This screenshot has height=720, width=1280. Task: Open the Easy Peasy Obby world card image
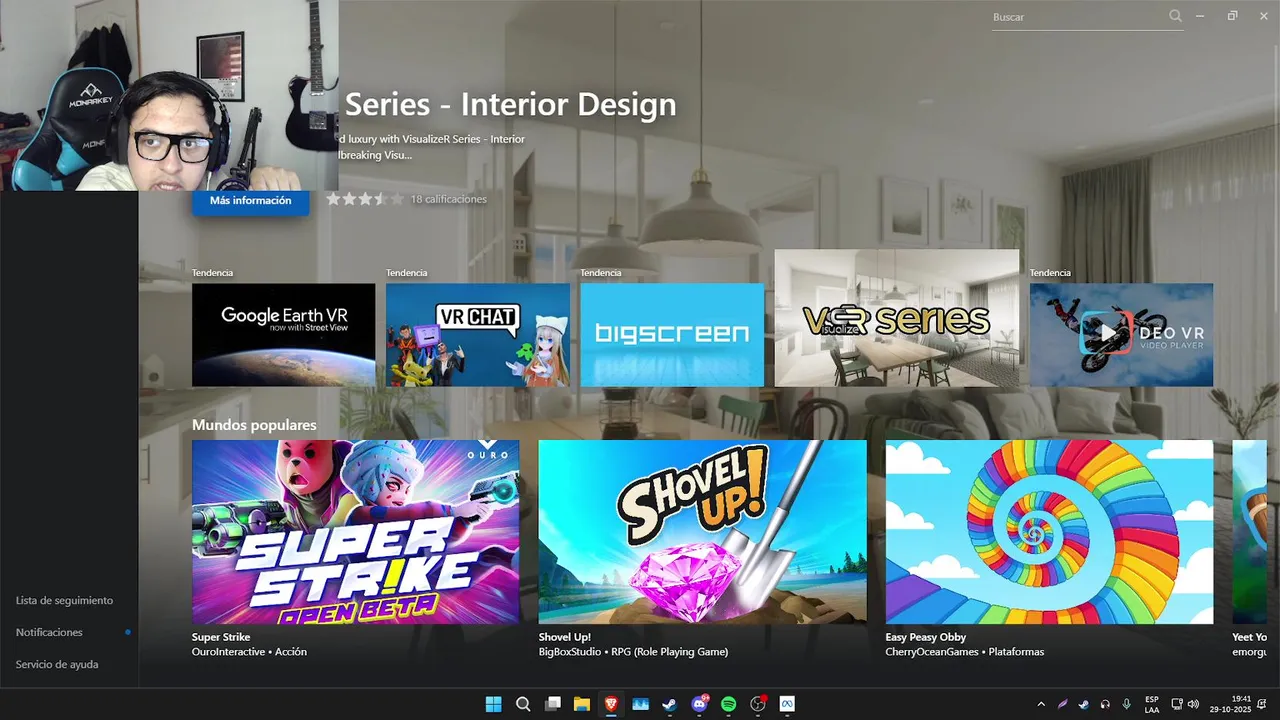[x=1049, y=532]
